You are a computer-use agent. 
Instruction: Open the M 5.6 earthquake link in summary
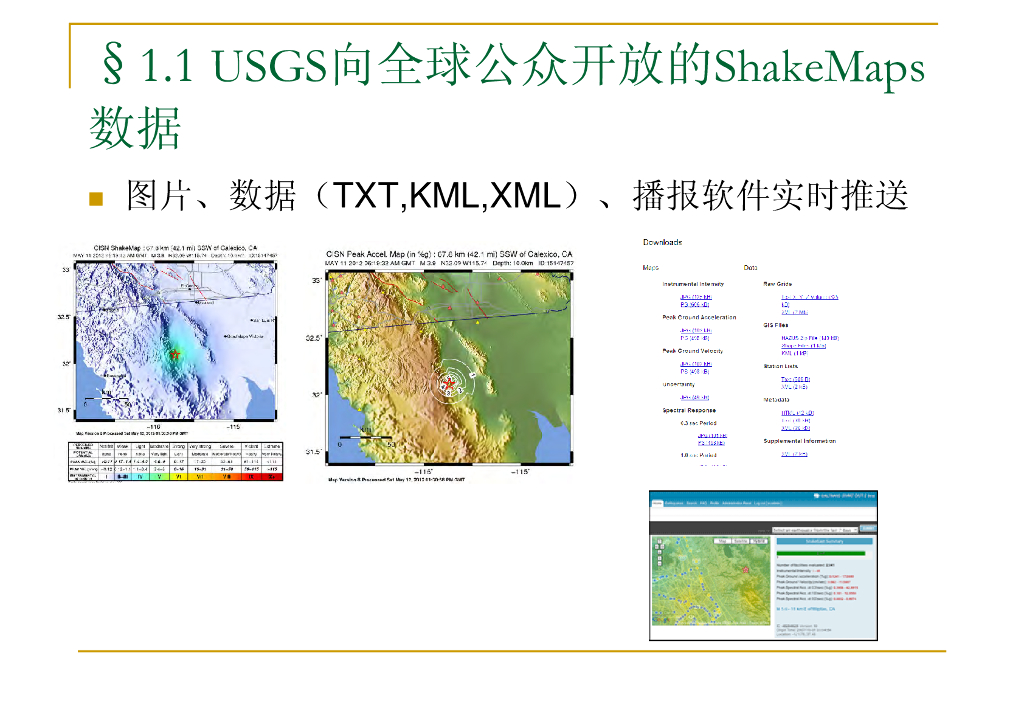click(806, 609)
